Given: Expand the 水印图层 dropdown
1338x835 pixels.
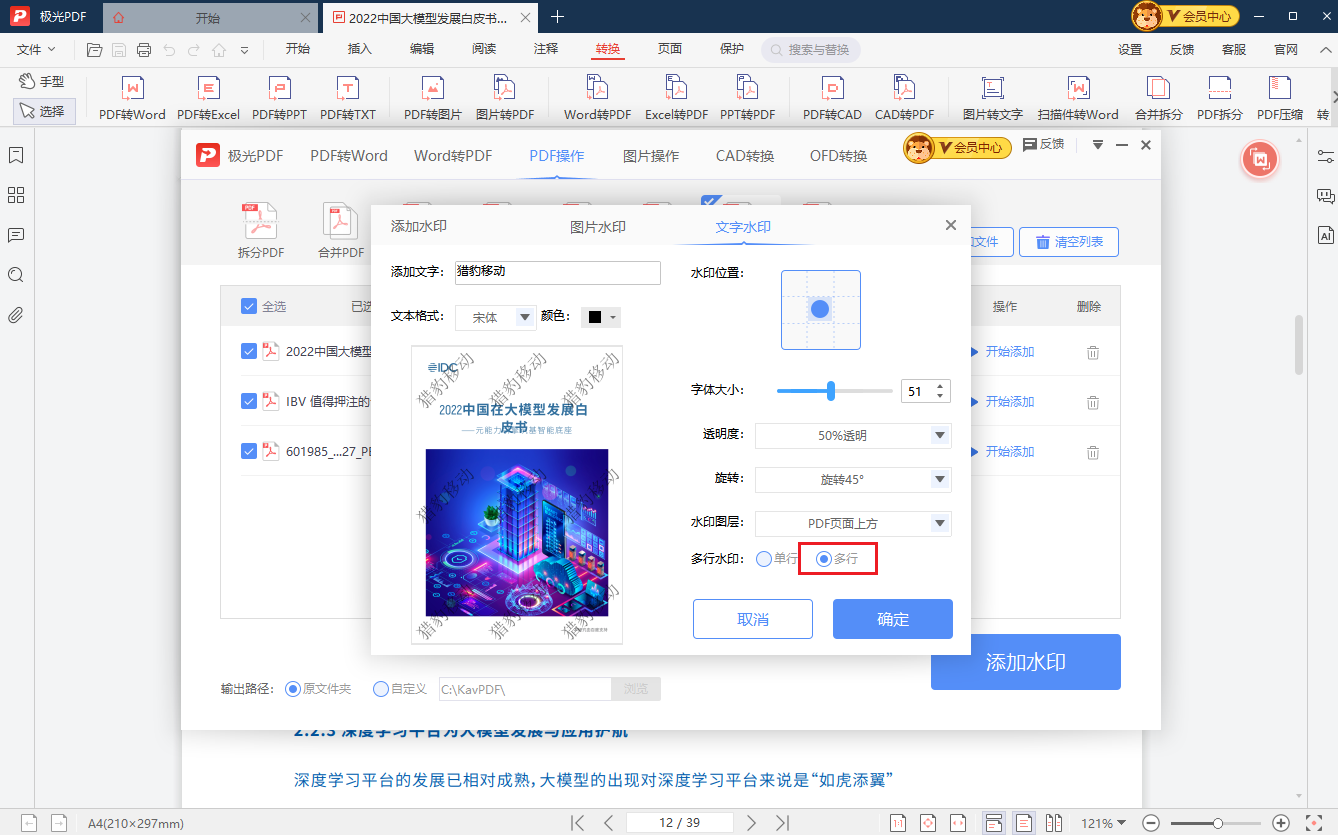Looking at the screenshot, I should click(x=853, y=523).
